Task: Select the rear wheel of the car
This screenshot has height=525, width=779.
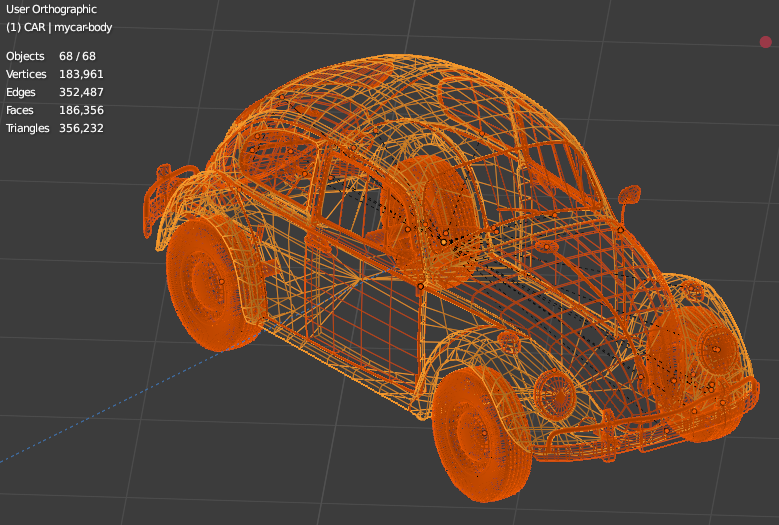Action: [x=209, y=285]
